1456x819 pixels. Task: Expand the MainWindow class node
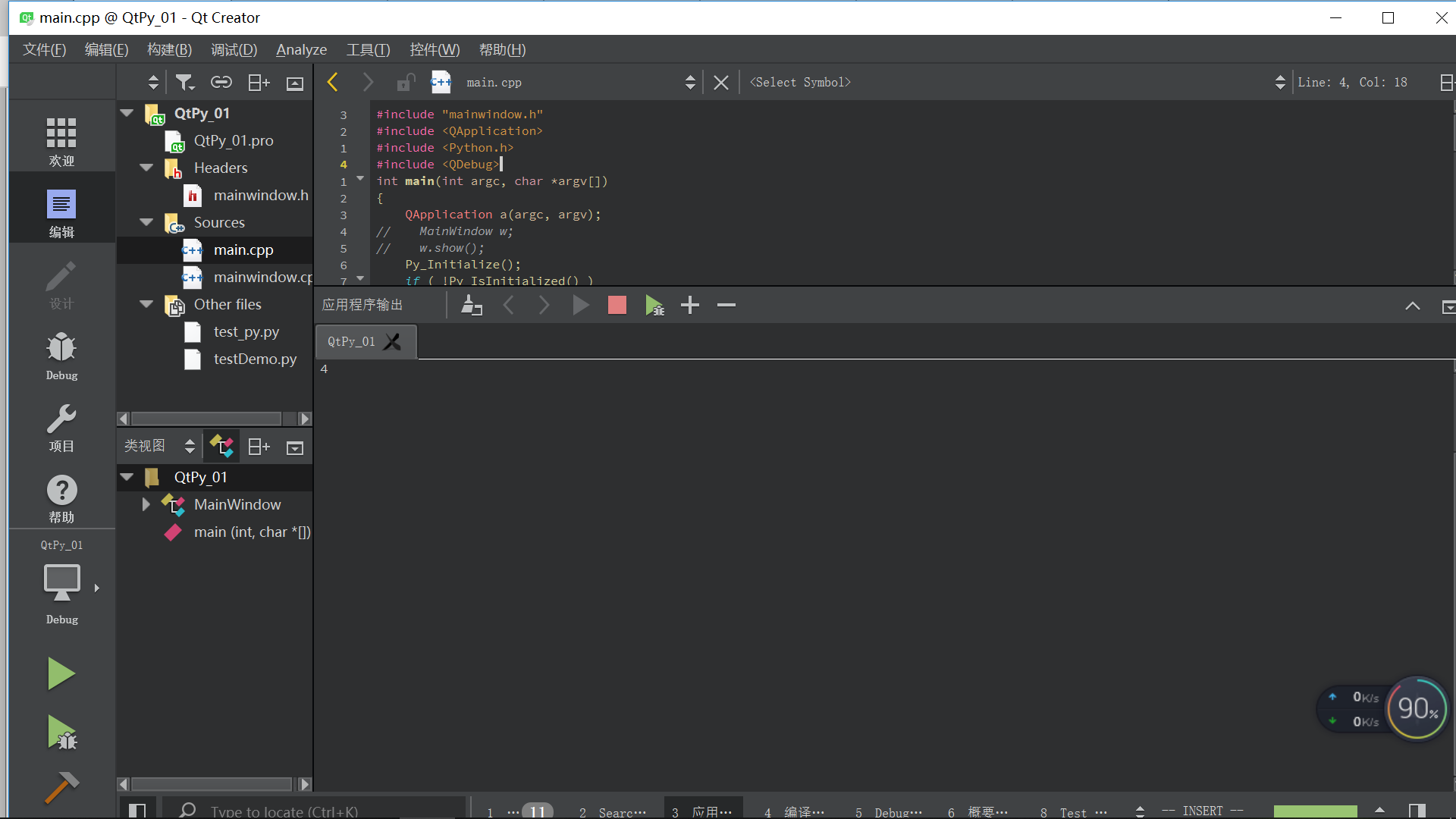coord(146,504)
